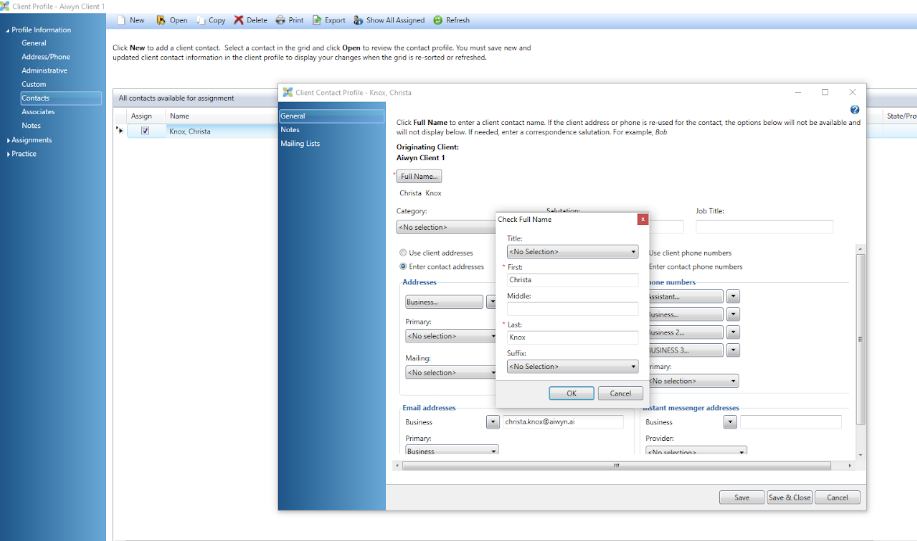Open the selected contact via Open toolbar icon
Screen dimensions: 917x541
[161, 20]
